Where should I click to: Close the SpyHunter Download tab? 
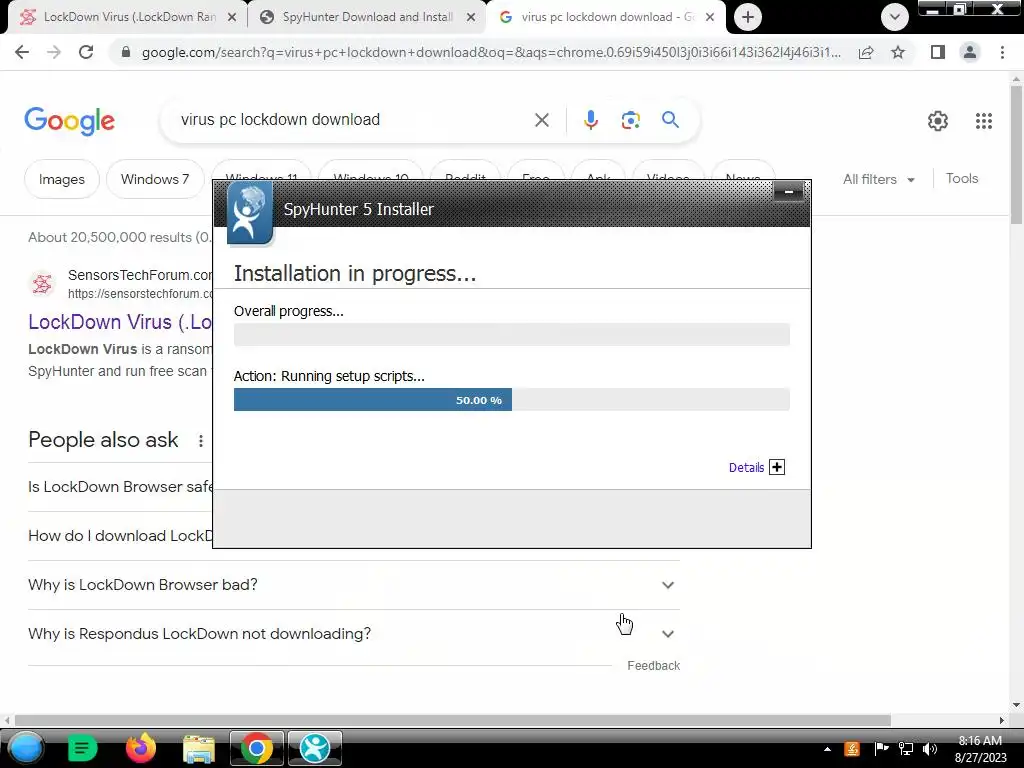point(471,18)
